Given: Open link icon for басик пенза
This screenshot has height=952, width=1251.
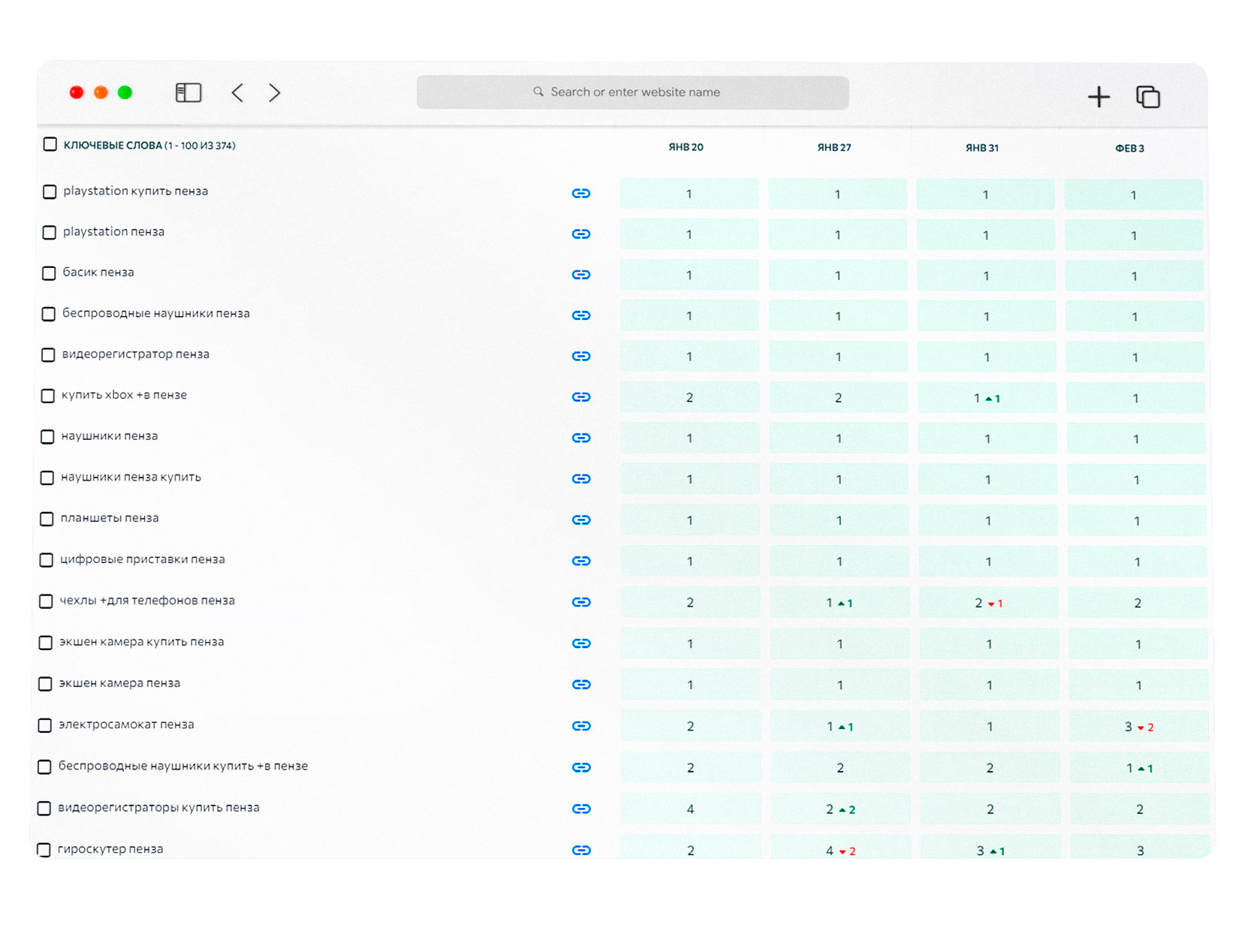Looking at the screenshot, I should click(x=581, y=275).
